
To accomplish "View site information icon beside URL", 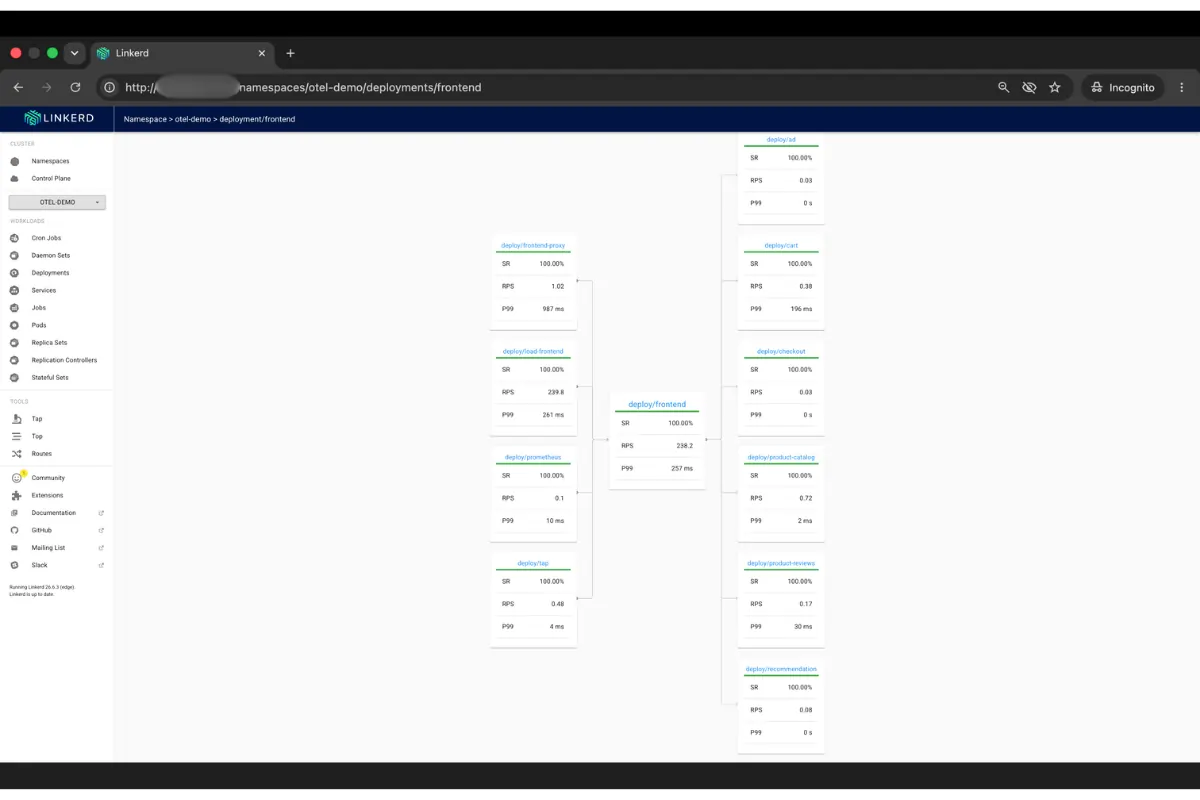I will point(110,87).
